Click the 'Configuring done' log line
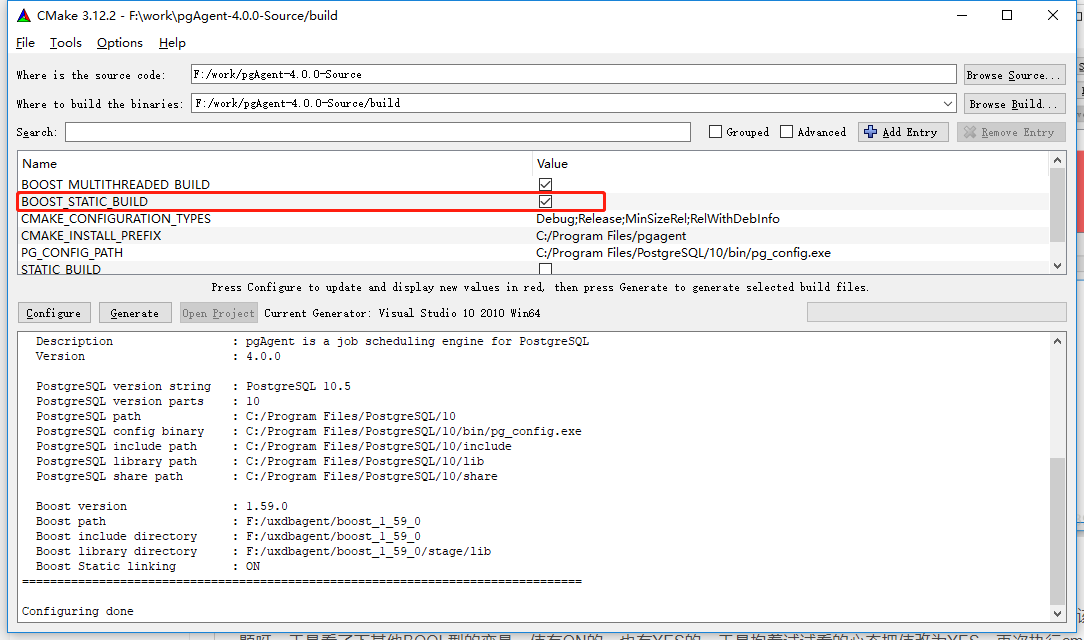This screenshot has width=1084, height=640. 77,611
